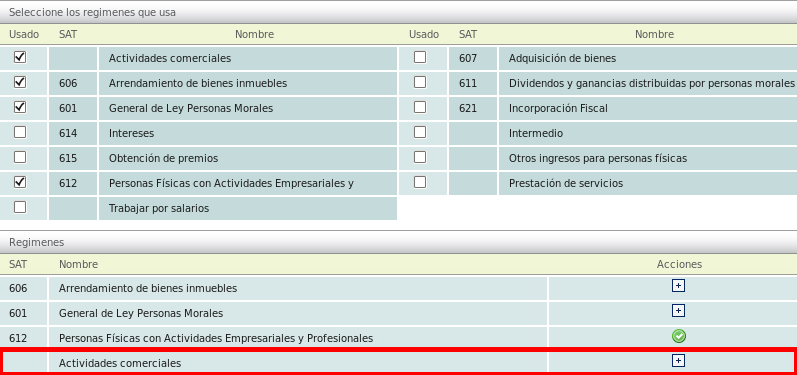Check the Obtención de premios box
The image size is (797, 375).
(20, 157)
